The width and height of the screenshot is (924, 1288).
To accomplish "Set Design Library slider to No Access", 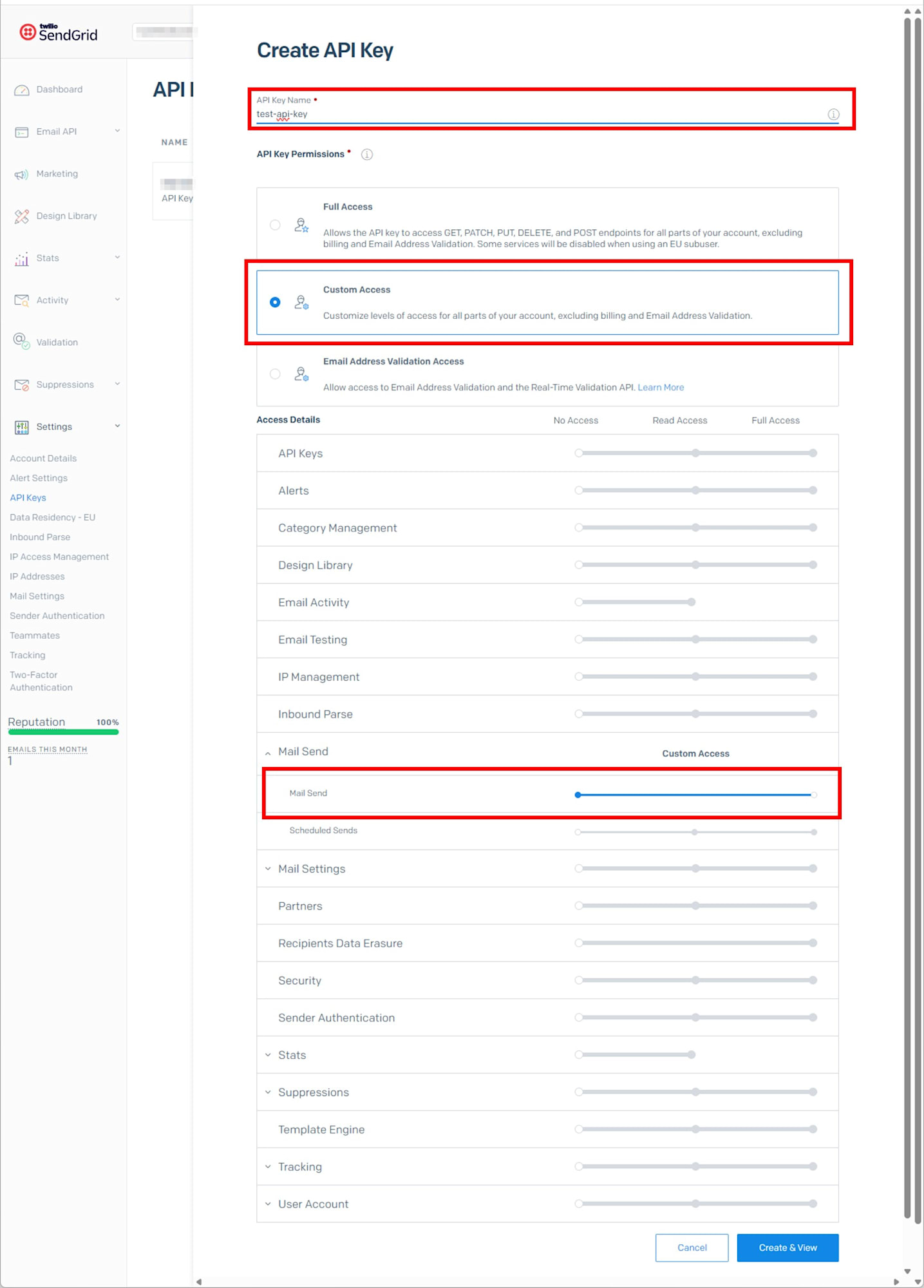I will tap(579, 565).
